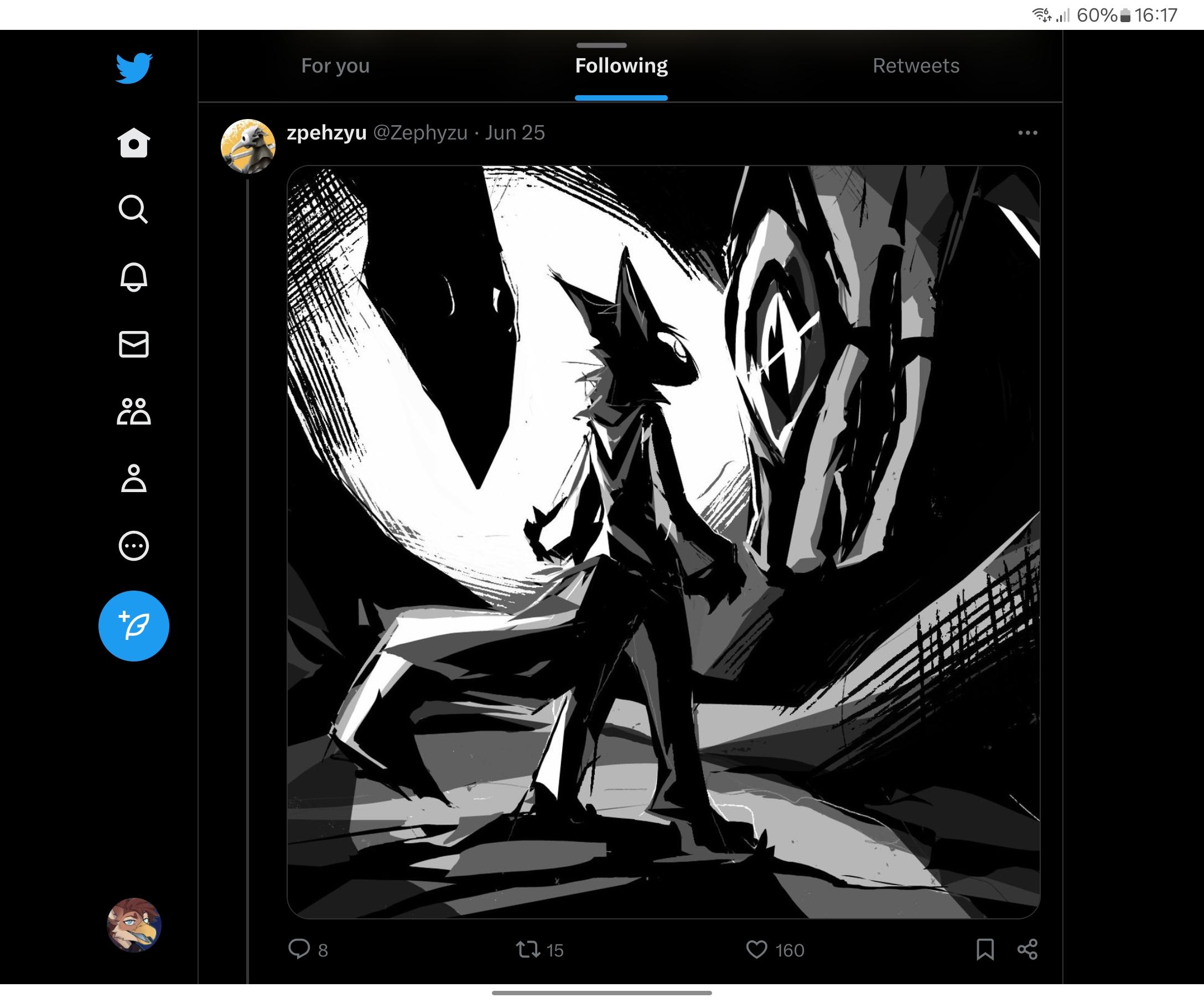Image resolution: width=1204 pixels, height=1003 pixels.
Task: Bookmark the zpehzyu tweet
Action: (985, 949)
